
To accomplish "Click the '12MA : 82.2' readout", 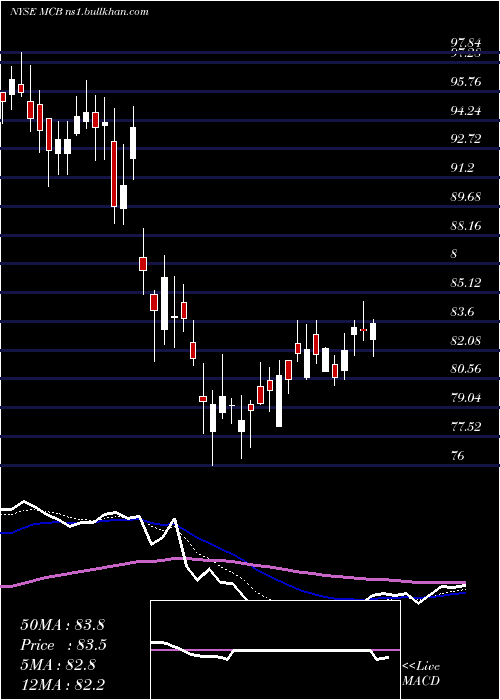I will pyautogui.click(x=62, y=685).
